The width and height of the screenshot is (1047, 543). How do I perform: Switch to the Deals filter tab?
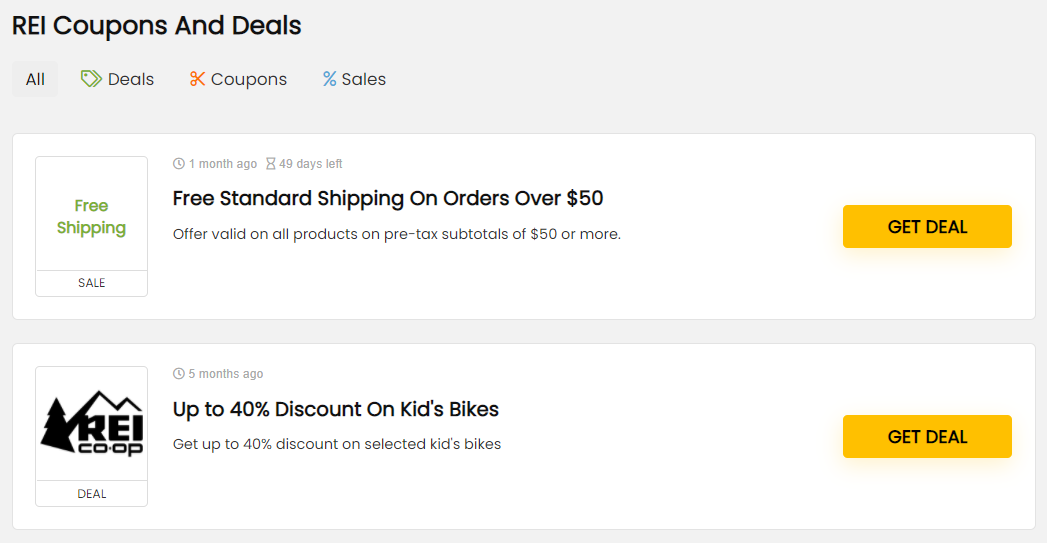coord(118,79)
